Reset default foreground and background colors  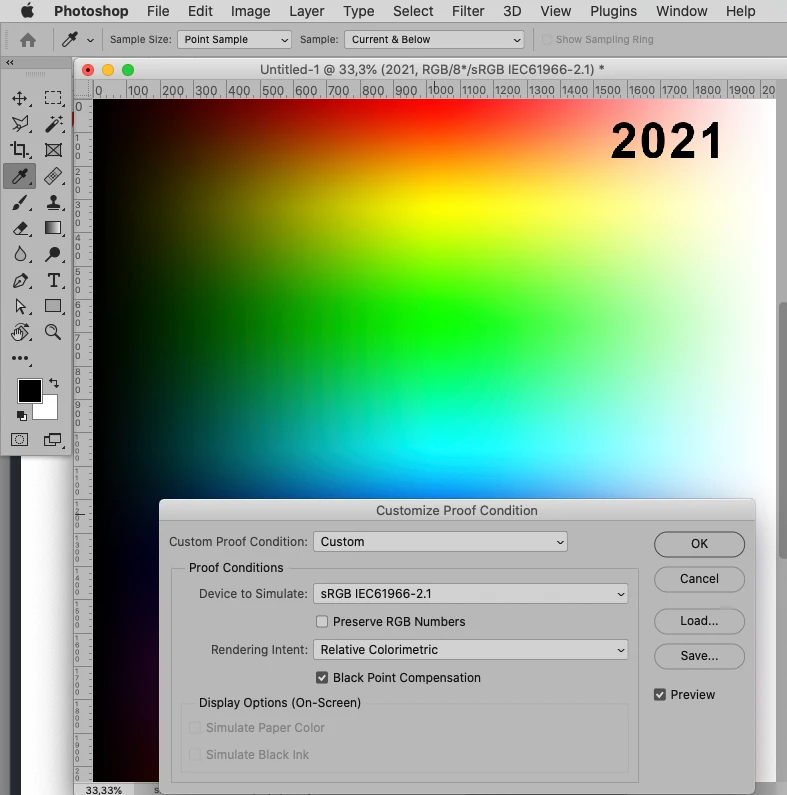tap(21, 416)
